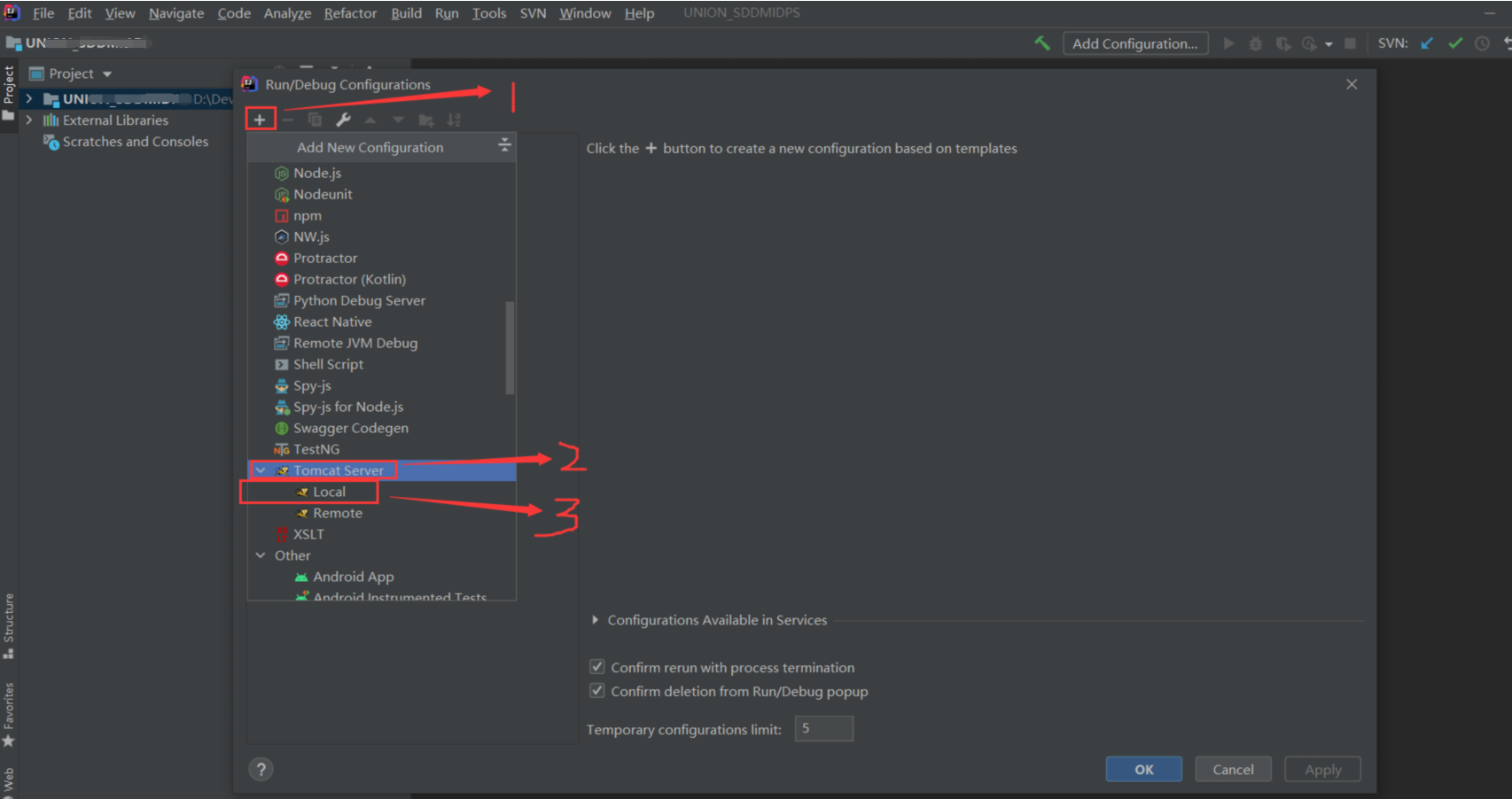
Task: Click the Debug bug icon in main toolbar
Action: 1255,43
